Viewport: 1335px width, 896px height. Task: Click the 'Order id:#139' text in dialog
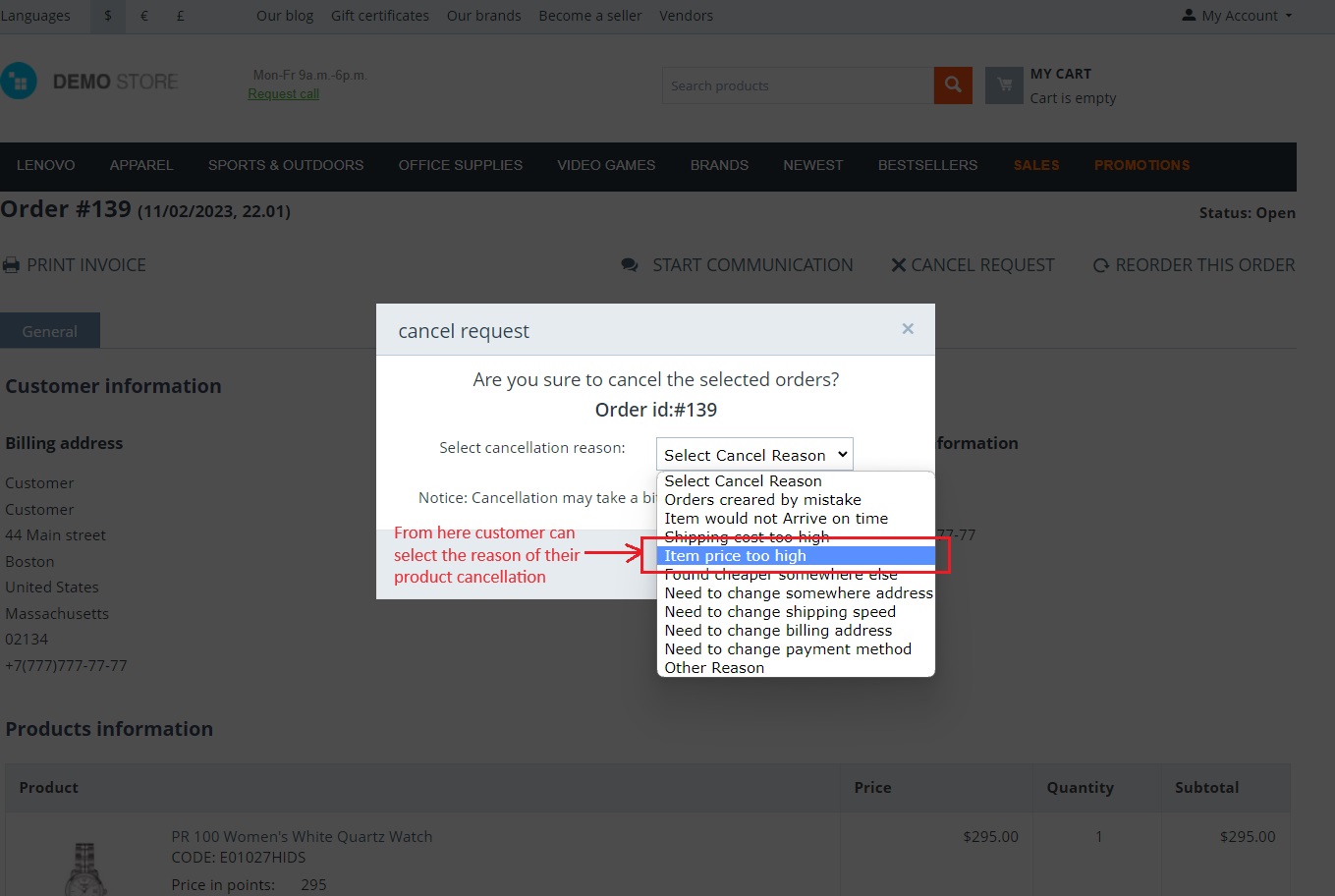click(x=656, y=410)
